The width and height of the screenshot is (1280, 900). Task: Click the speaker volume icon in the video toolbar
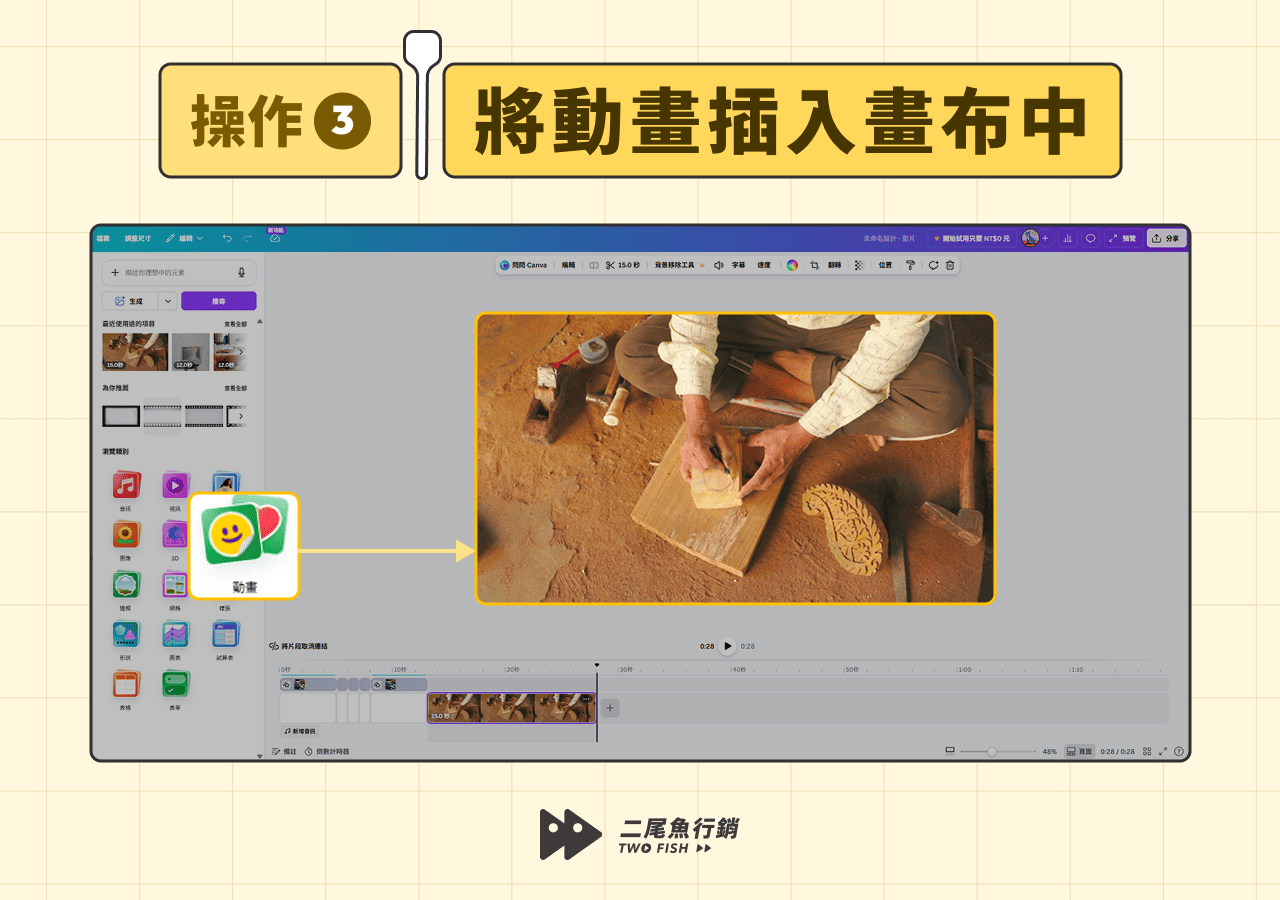point(719,265)
